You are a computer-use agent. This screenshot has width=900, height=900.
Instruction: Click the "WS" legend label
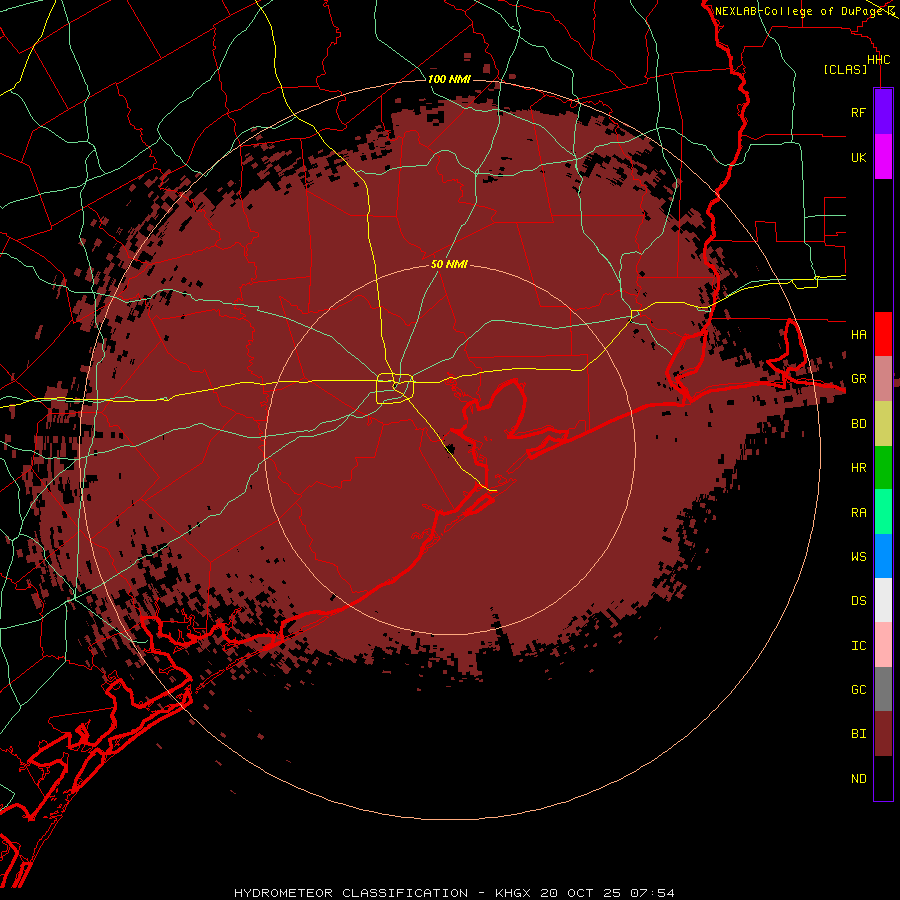[858, 556]
